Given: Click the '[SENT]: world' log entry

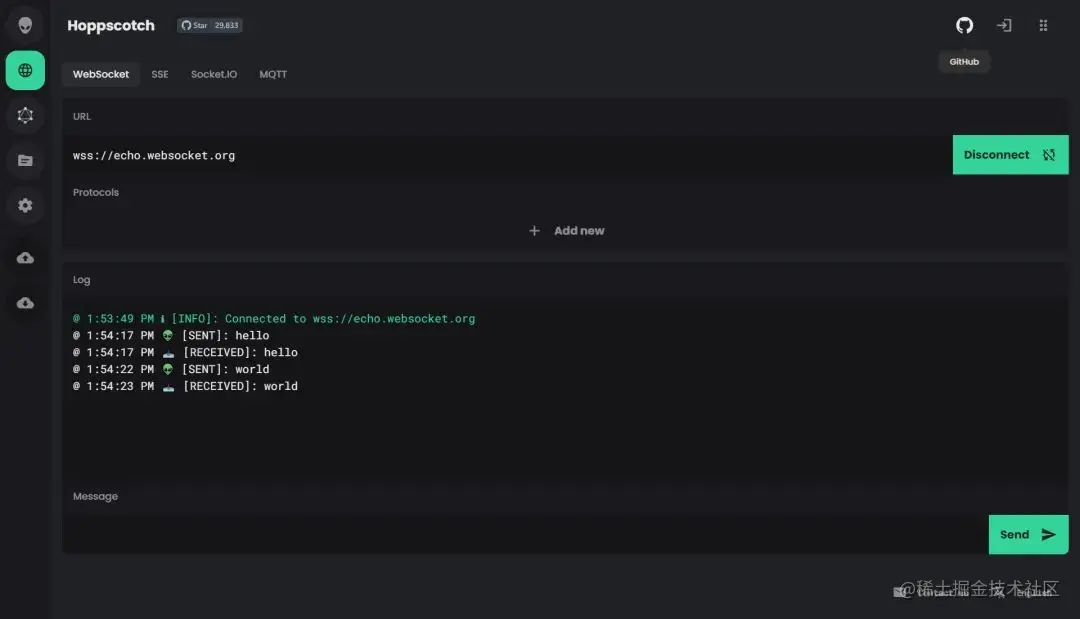Looking at the screenshot, I should pos(171,369).
